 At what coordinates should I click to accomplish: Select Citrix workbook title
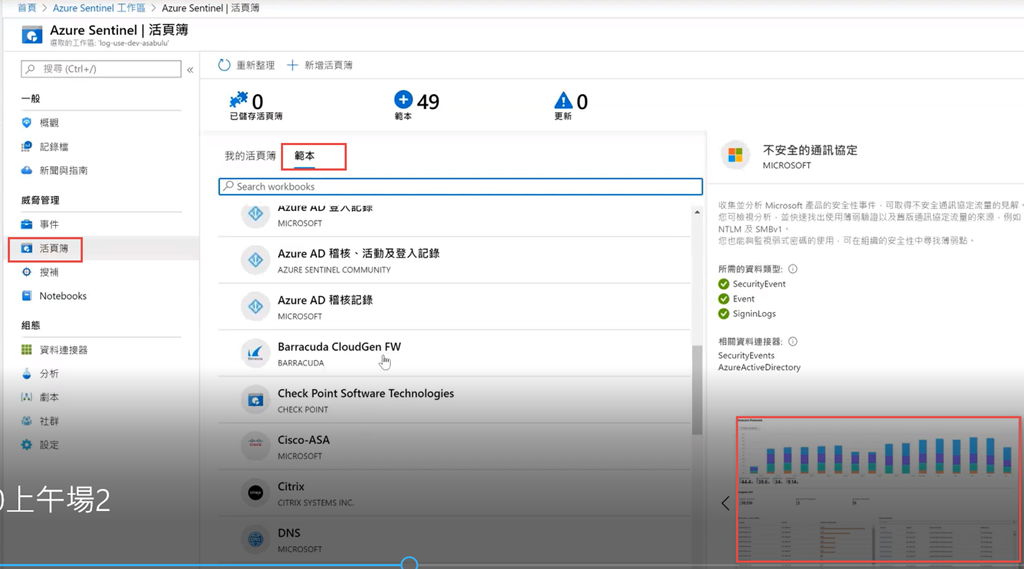[291, 487]
